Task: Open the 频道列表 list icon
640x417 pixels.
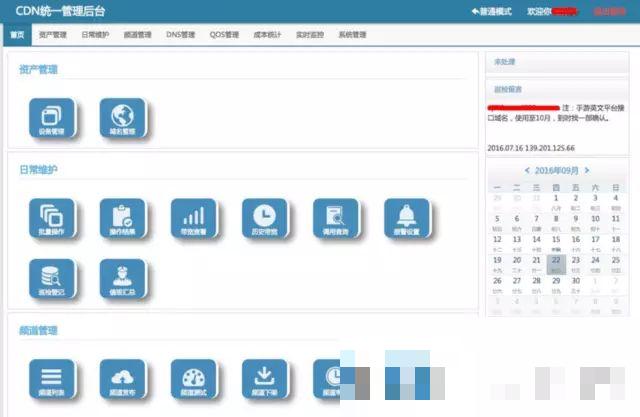Action: [52, 379]
